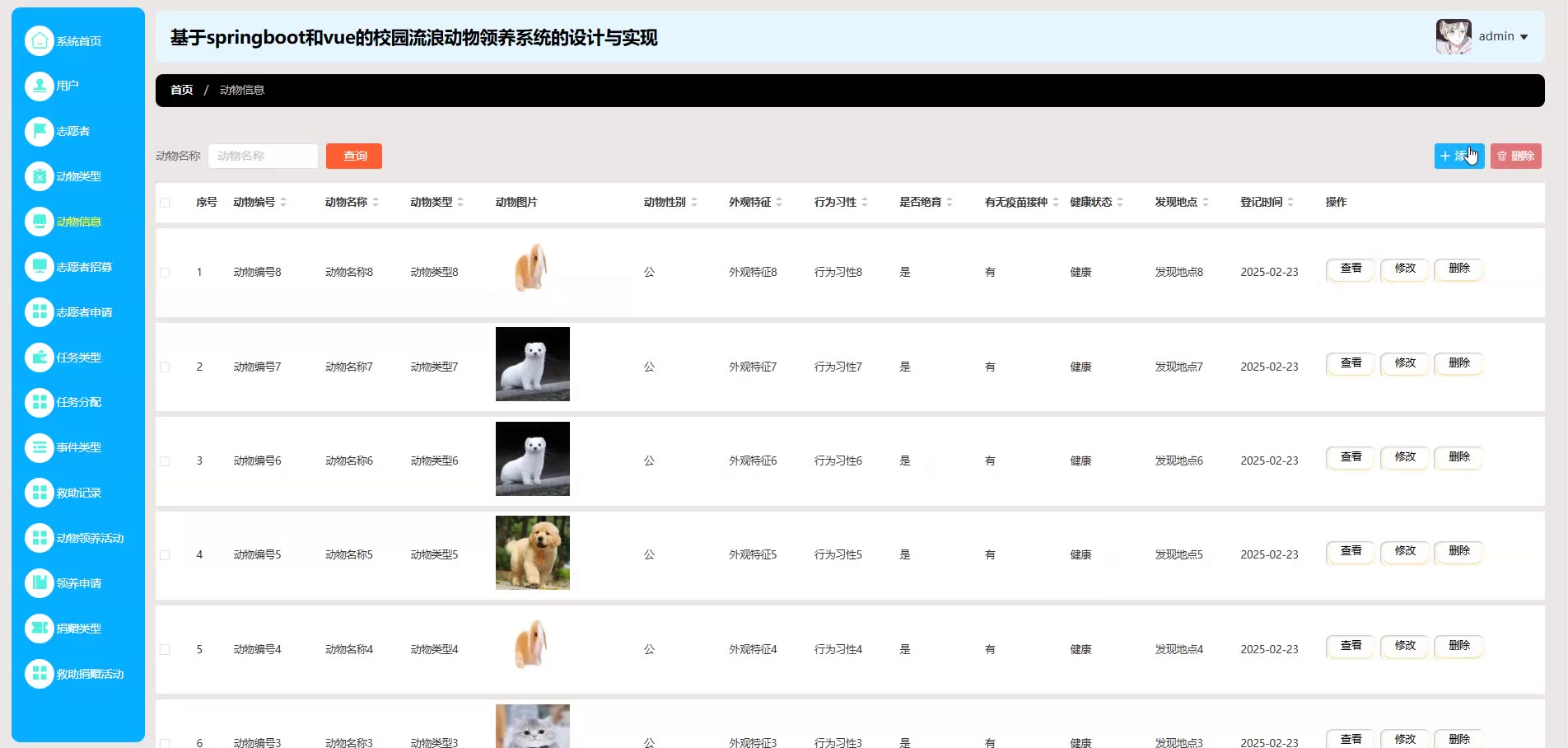The image size is (1568, 748).
Task: Select the checkbox of row 动物编号7
Action: pos(165,367)
